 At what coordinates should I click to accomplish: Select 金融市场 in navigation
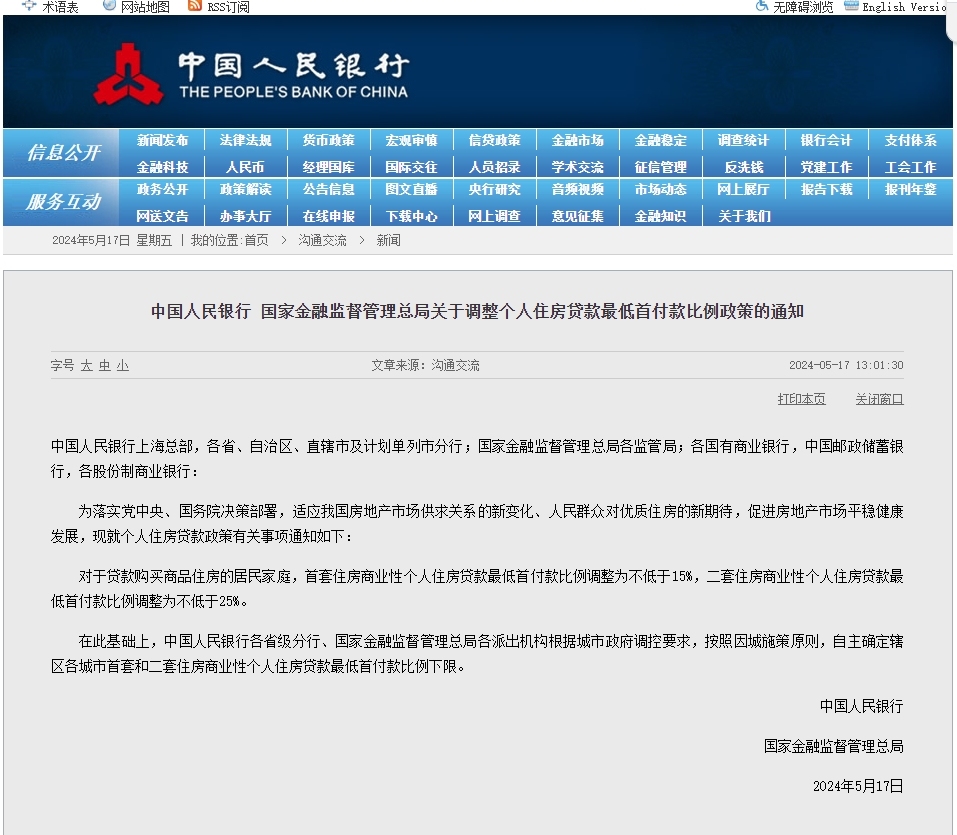577,140
